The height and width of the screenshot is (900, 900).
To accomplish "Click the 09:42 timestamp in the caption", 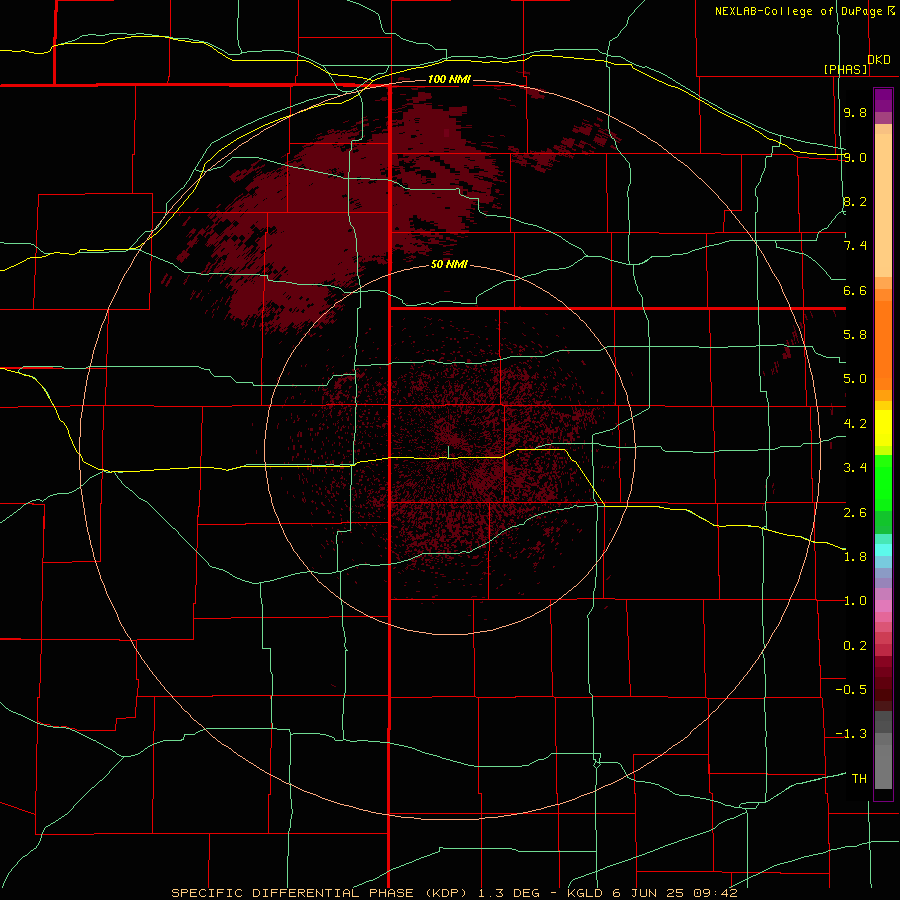I will click(715, 893).
